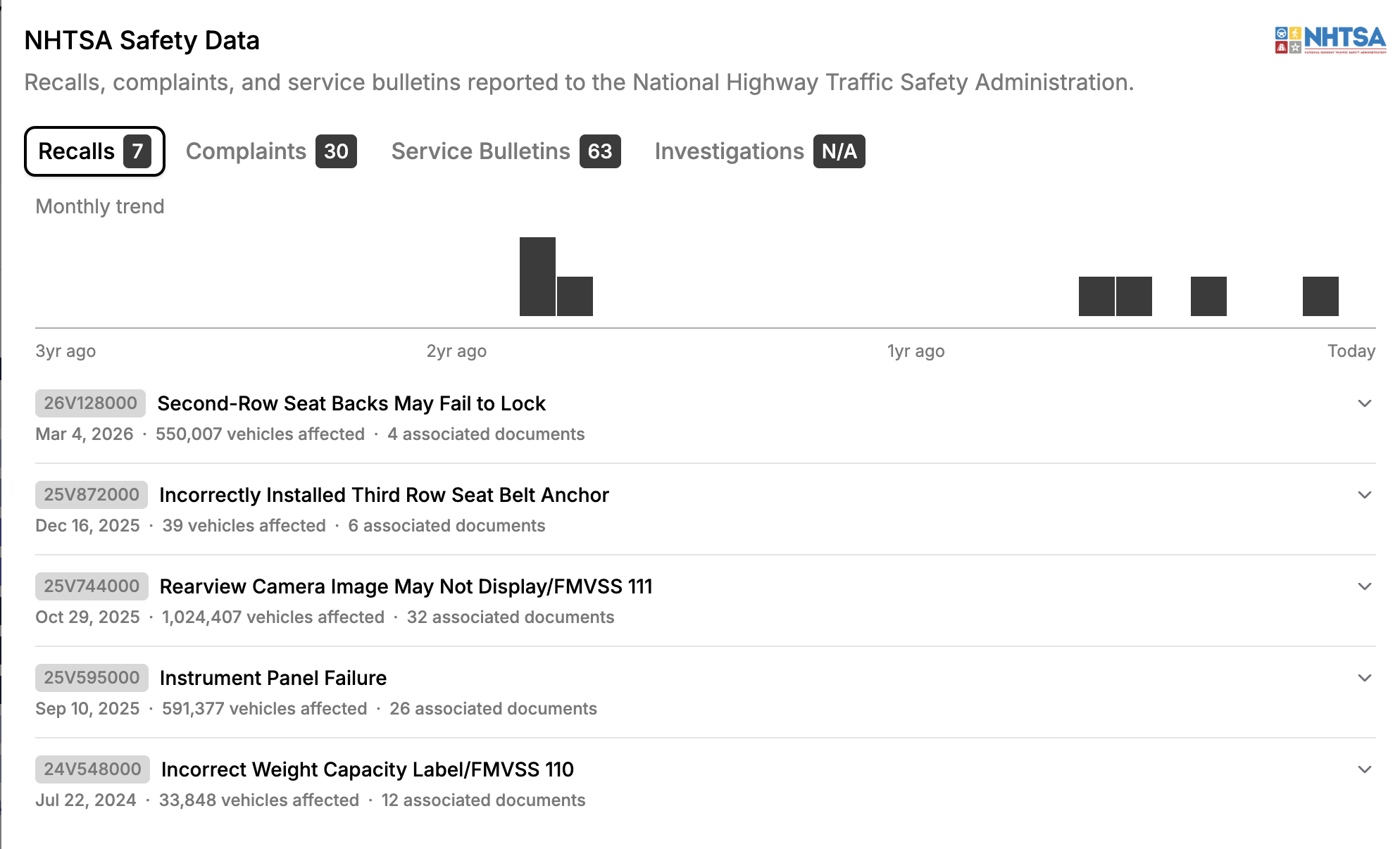Open 'Second-Row Seat Backs May Fail to Lock'

coord(351,403)
